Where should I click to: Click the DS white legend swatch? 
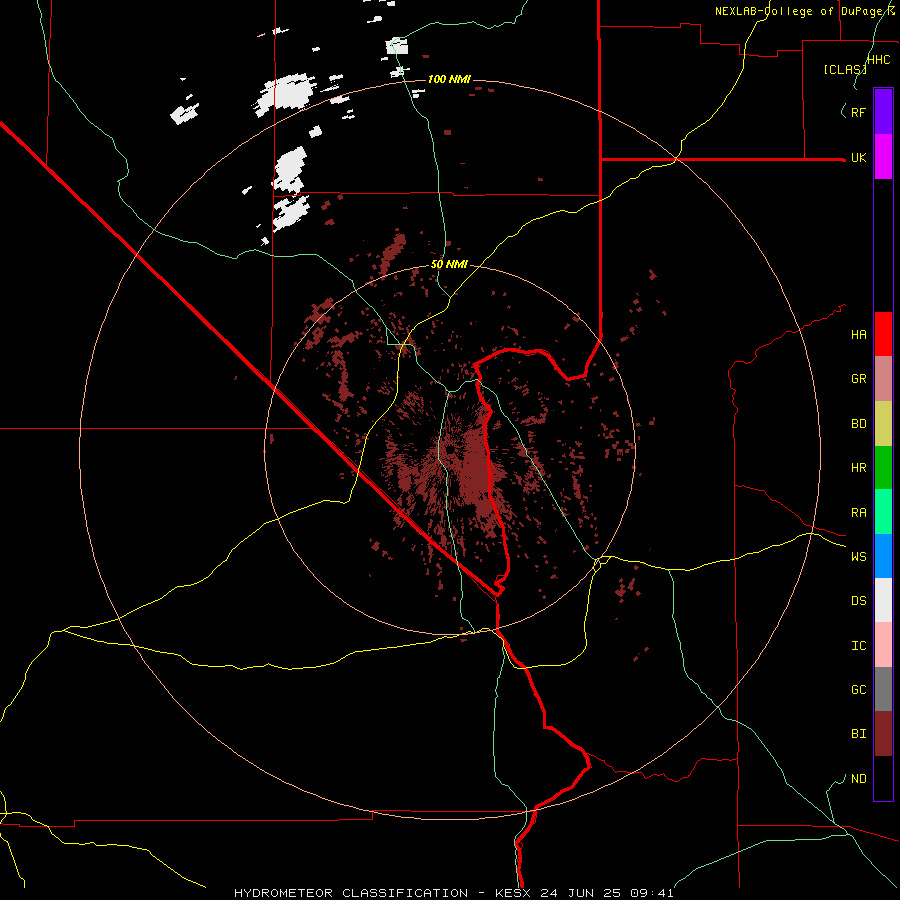click(x=883, y=600)
